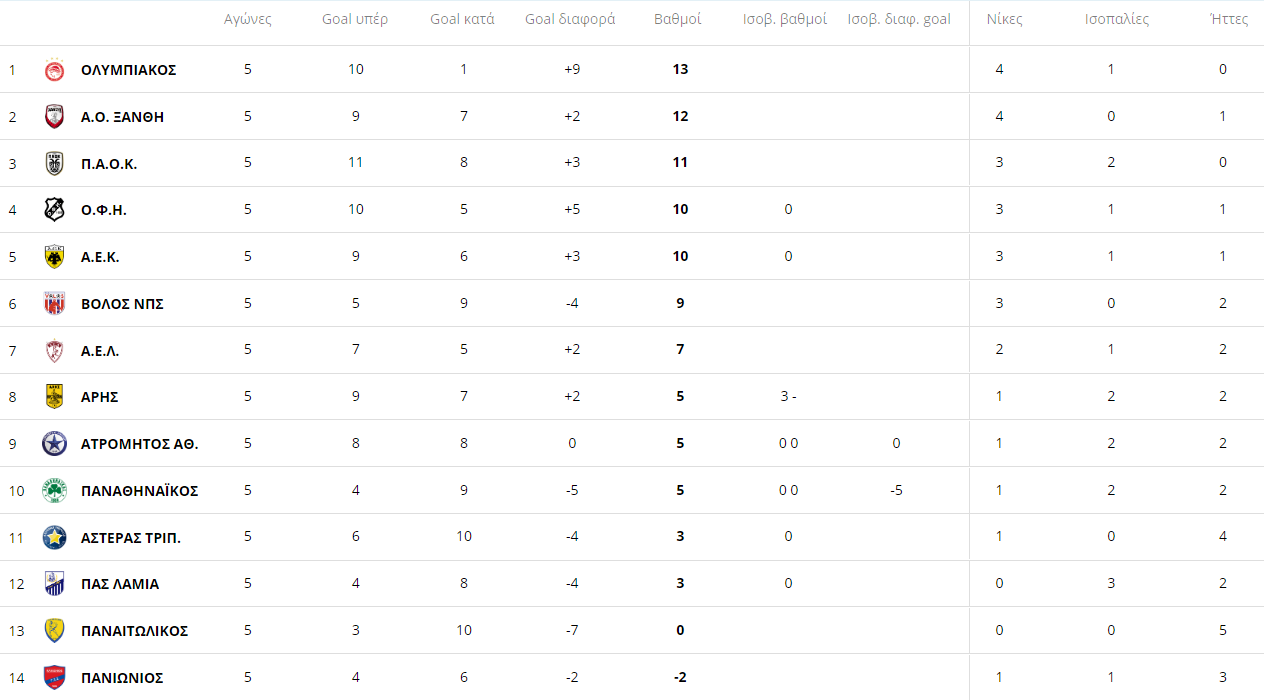Click the Panionios team crest

(x=55, y=678)
